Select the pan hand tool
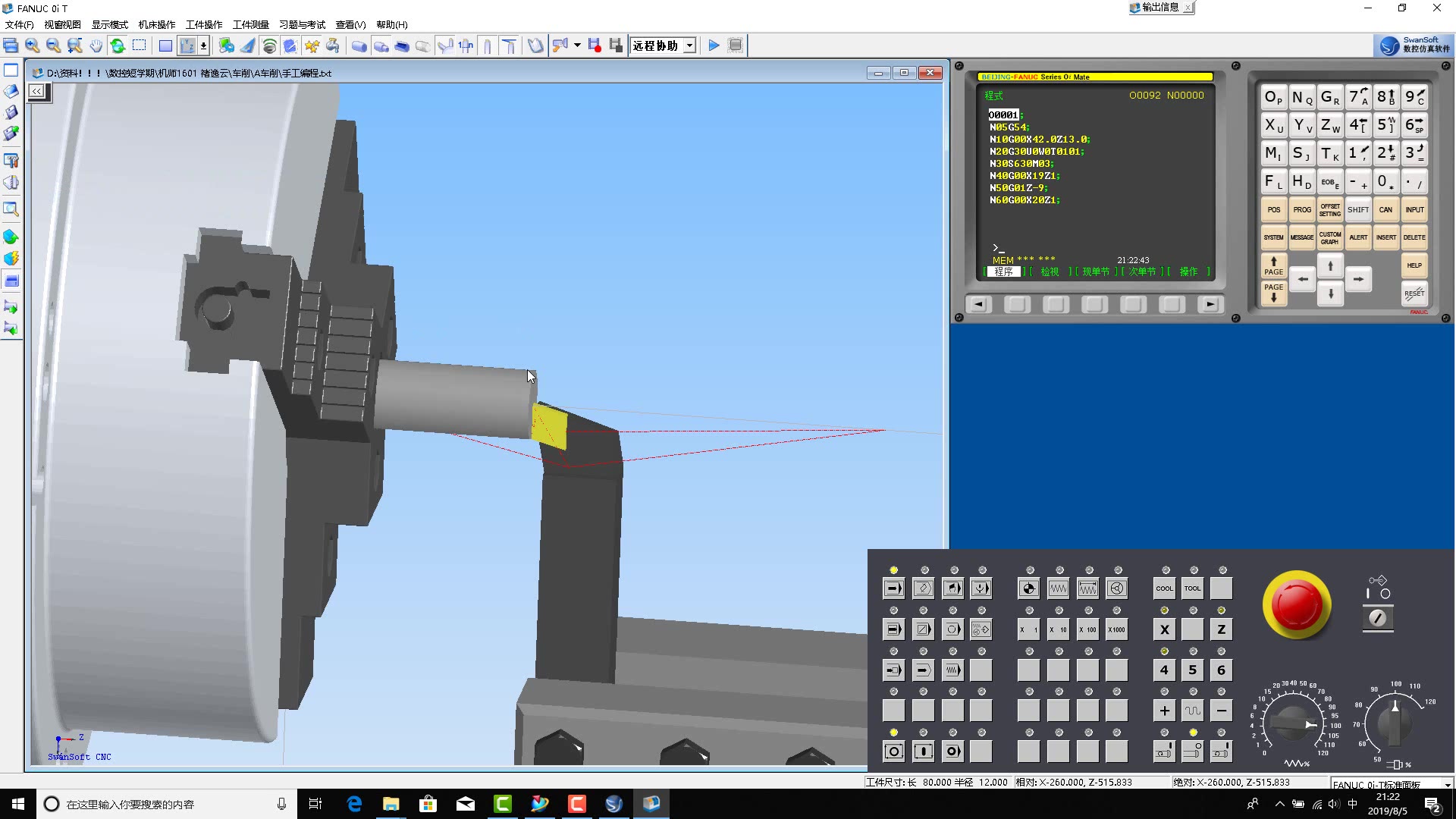This screenshot has height=819, width=1456. pos(96,45)
